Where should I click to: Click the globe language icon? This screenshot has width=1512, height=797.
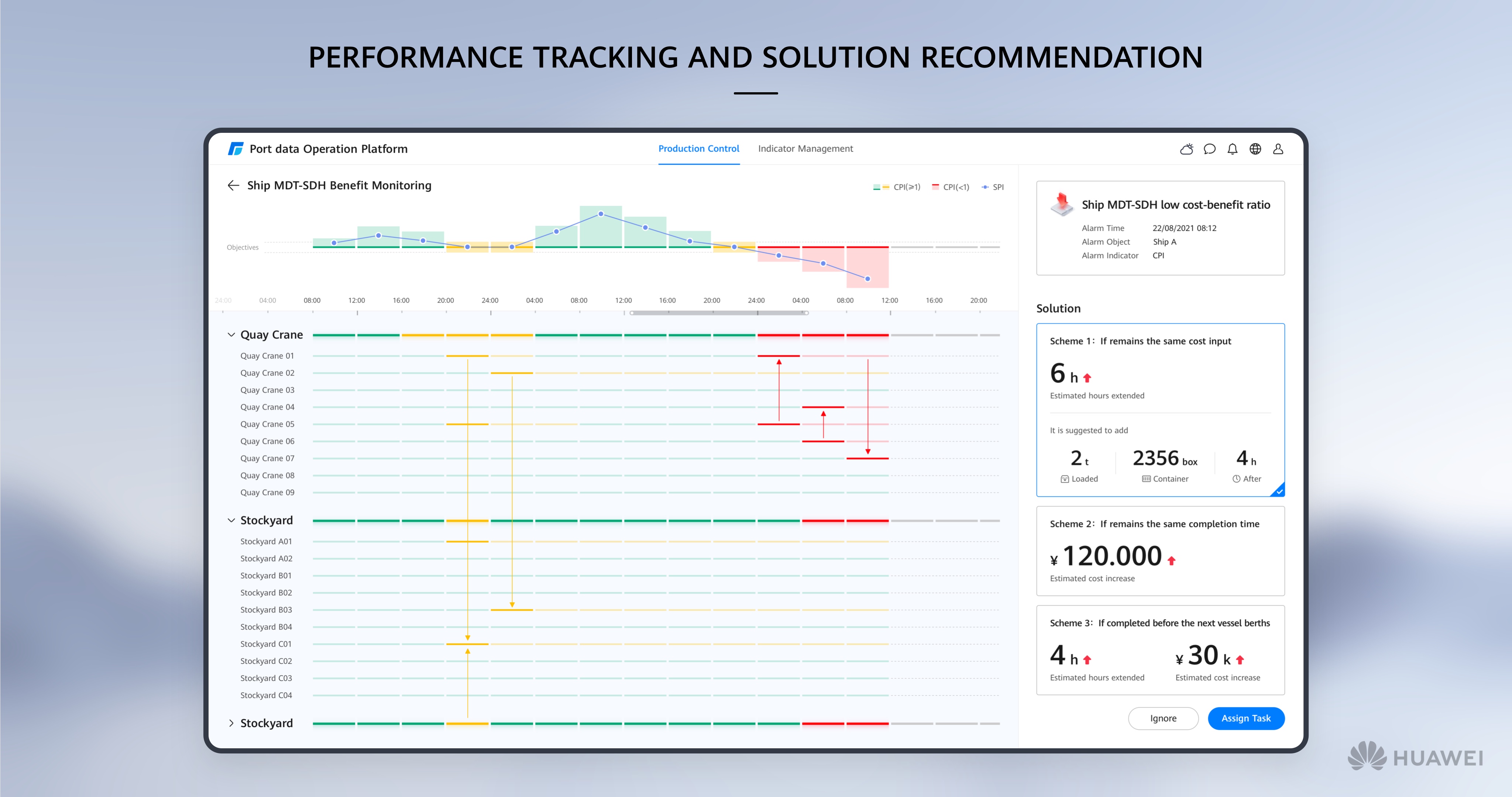[x=1255, y=149]
